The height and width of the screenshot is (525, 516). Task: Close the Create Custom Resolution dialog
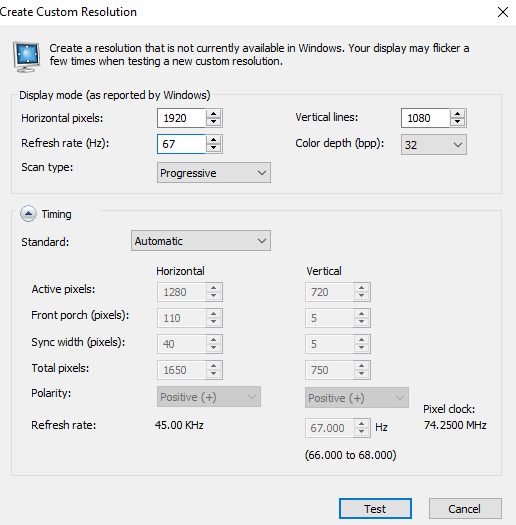pyautogui.click(x=503, y=12)
